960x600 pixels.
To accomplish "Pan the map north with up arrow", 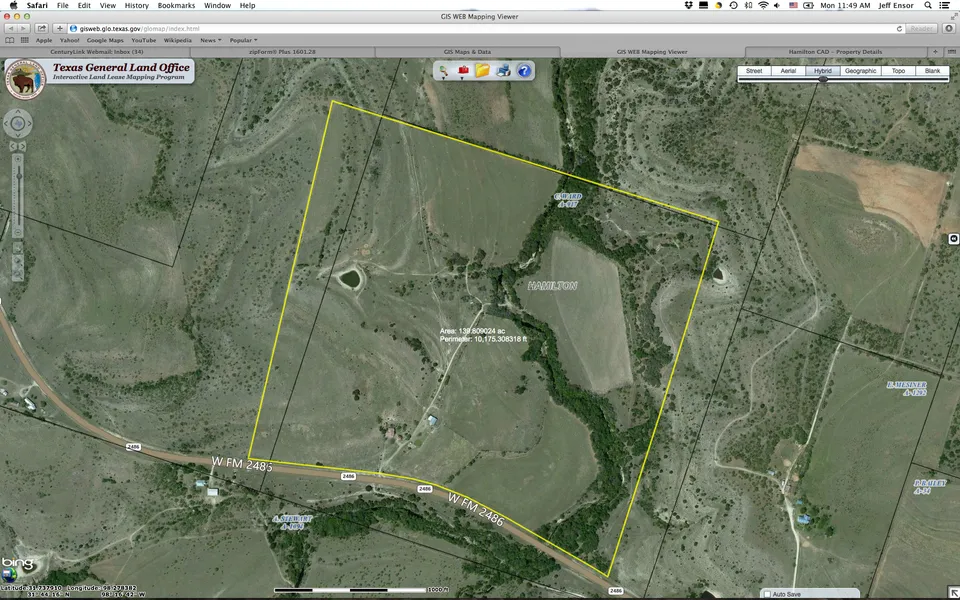I will pos(18,112).
